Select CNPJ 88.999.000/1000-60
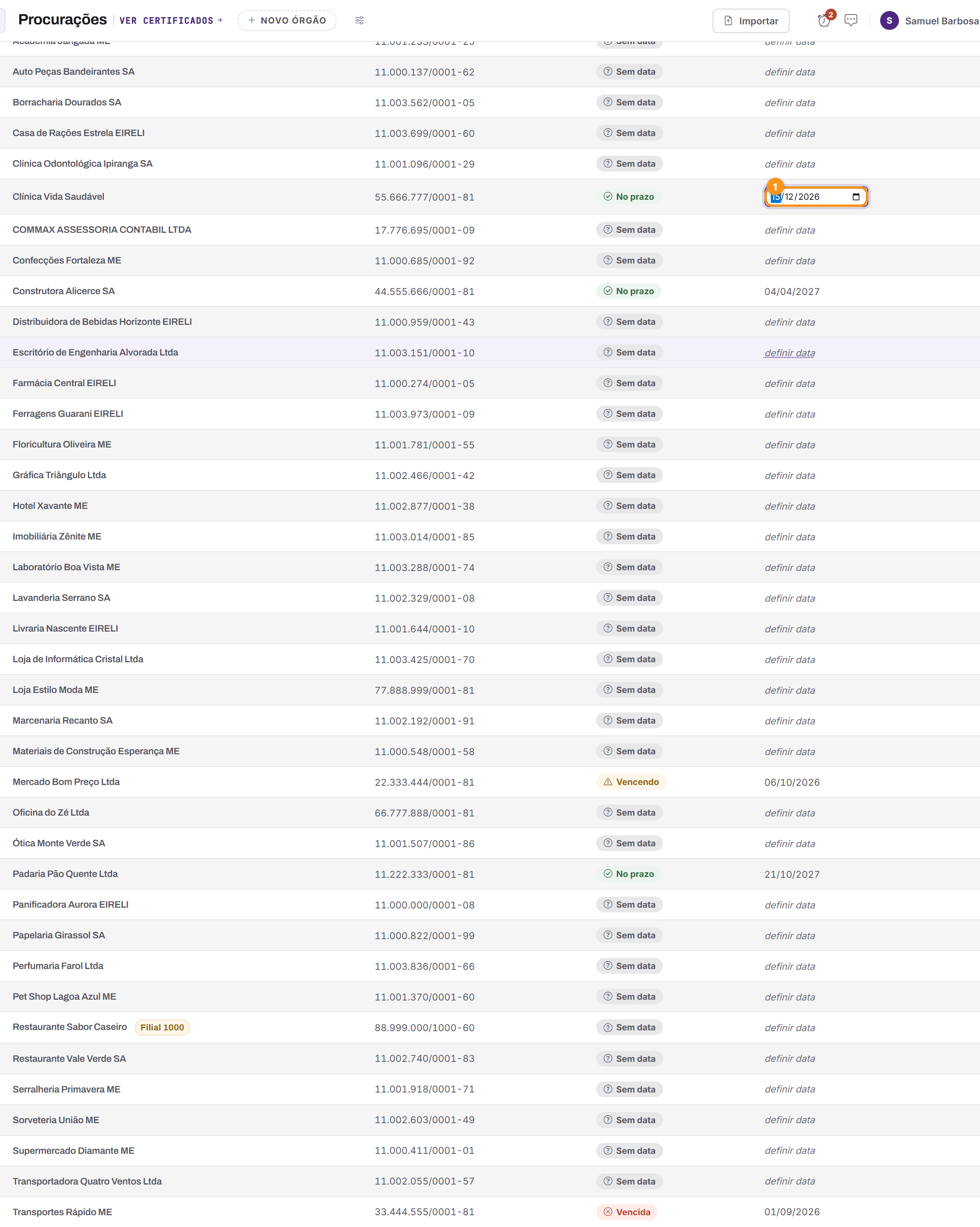 pyautogui.click(x=425, y=1028)
